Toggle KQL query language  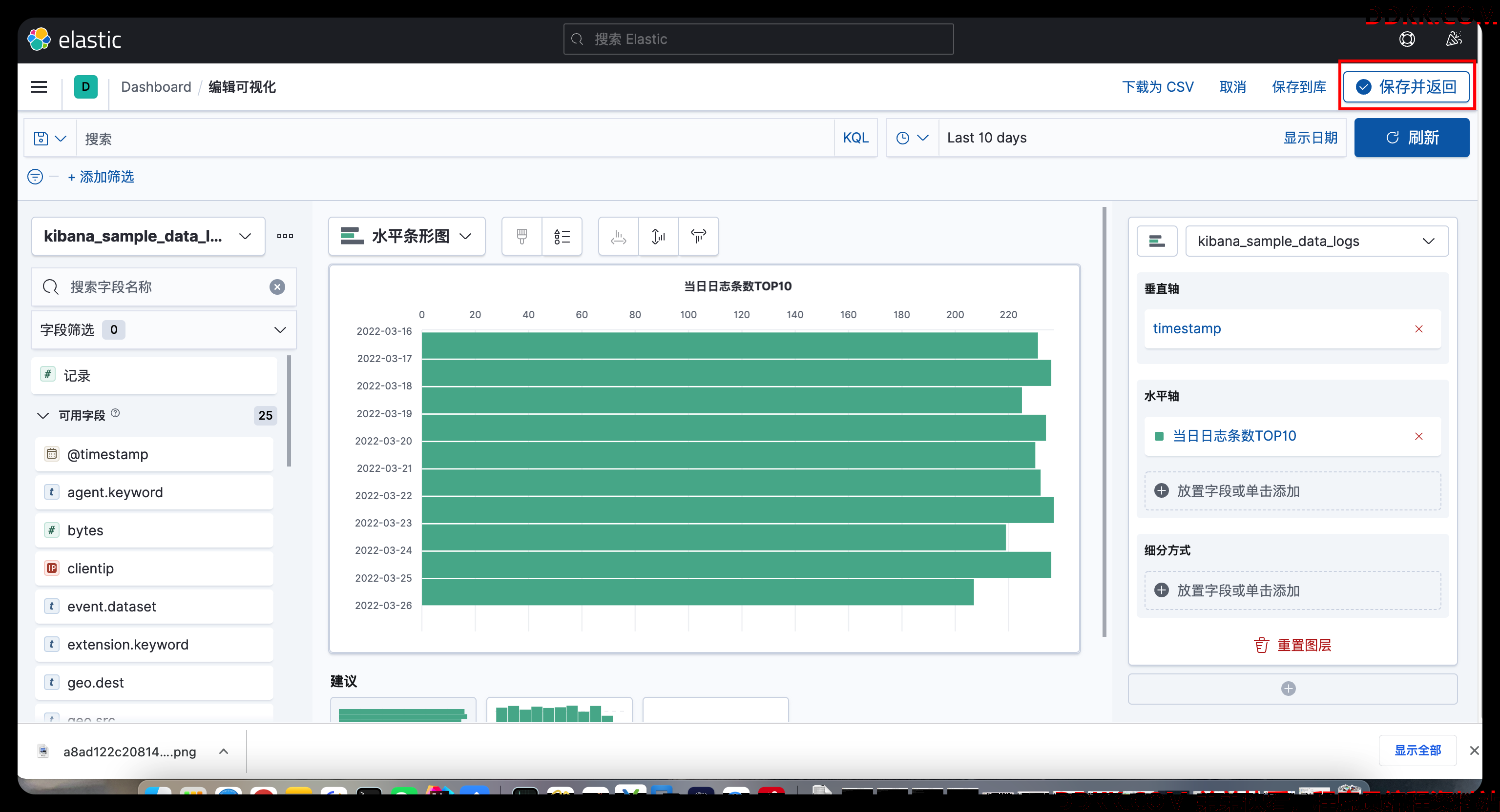click(855, 138)
